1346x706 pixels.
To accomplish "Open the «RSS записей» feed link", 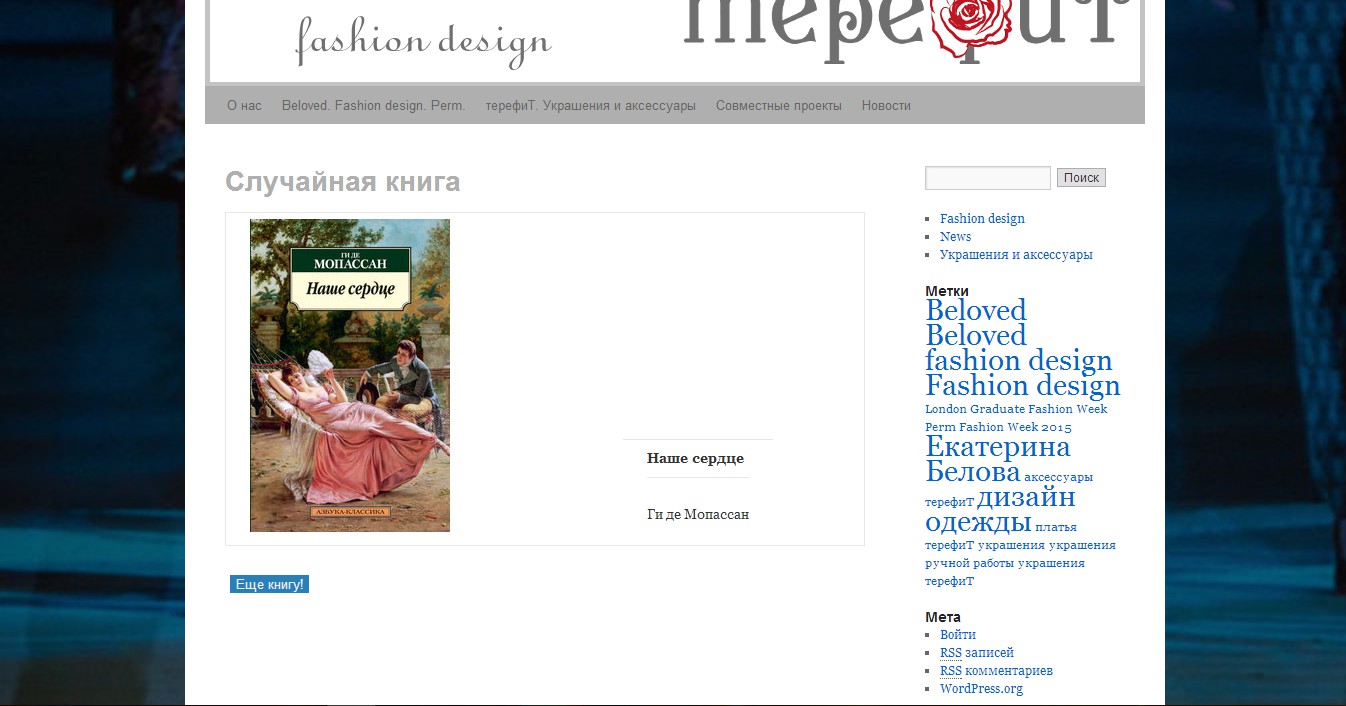I will pyautogui.click(x=977, y=653).
